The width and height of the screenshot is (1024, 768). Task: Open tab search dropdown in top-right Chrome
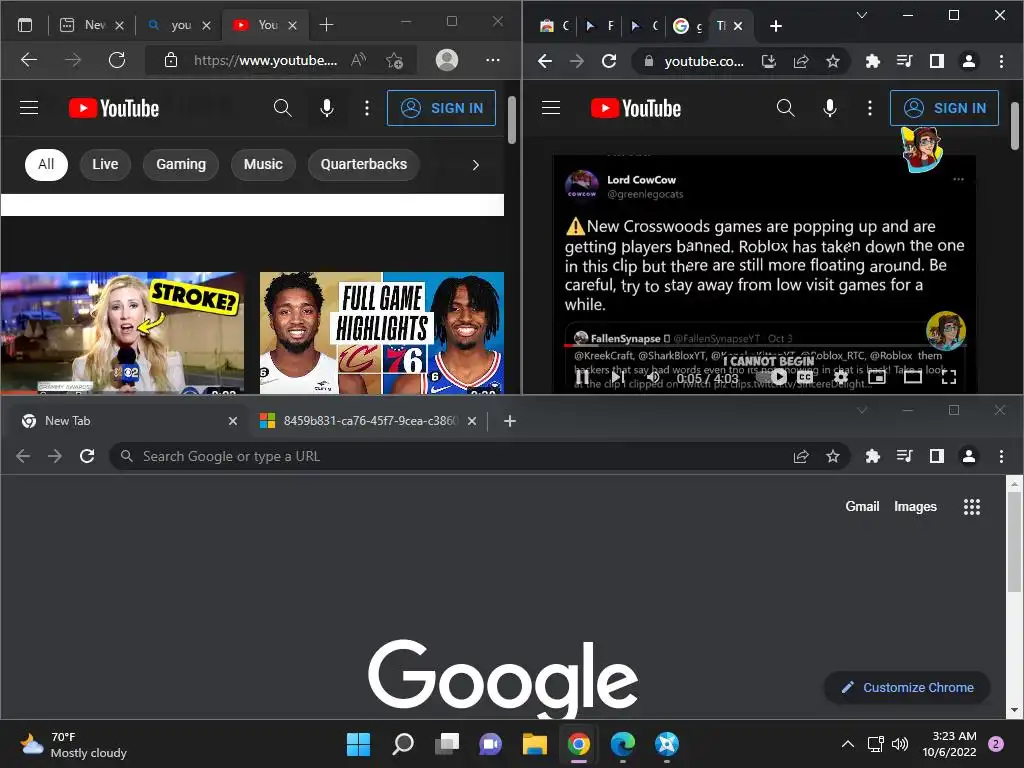(862, 15)
